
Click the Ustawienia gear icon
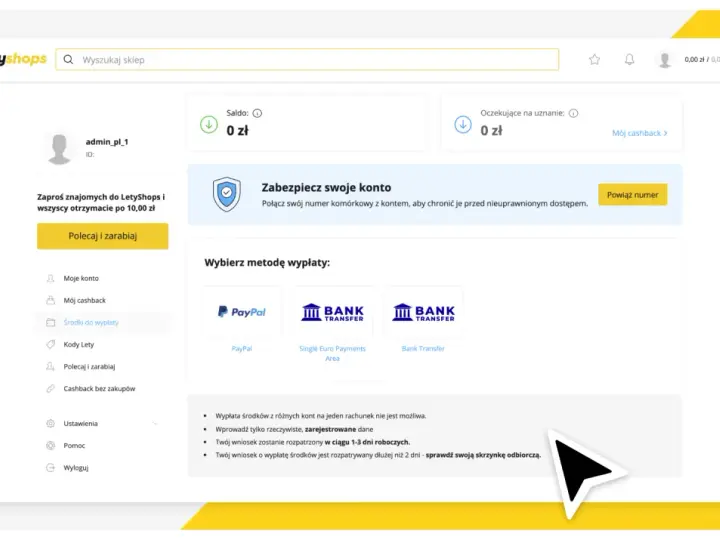[51, 423]
